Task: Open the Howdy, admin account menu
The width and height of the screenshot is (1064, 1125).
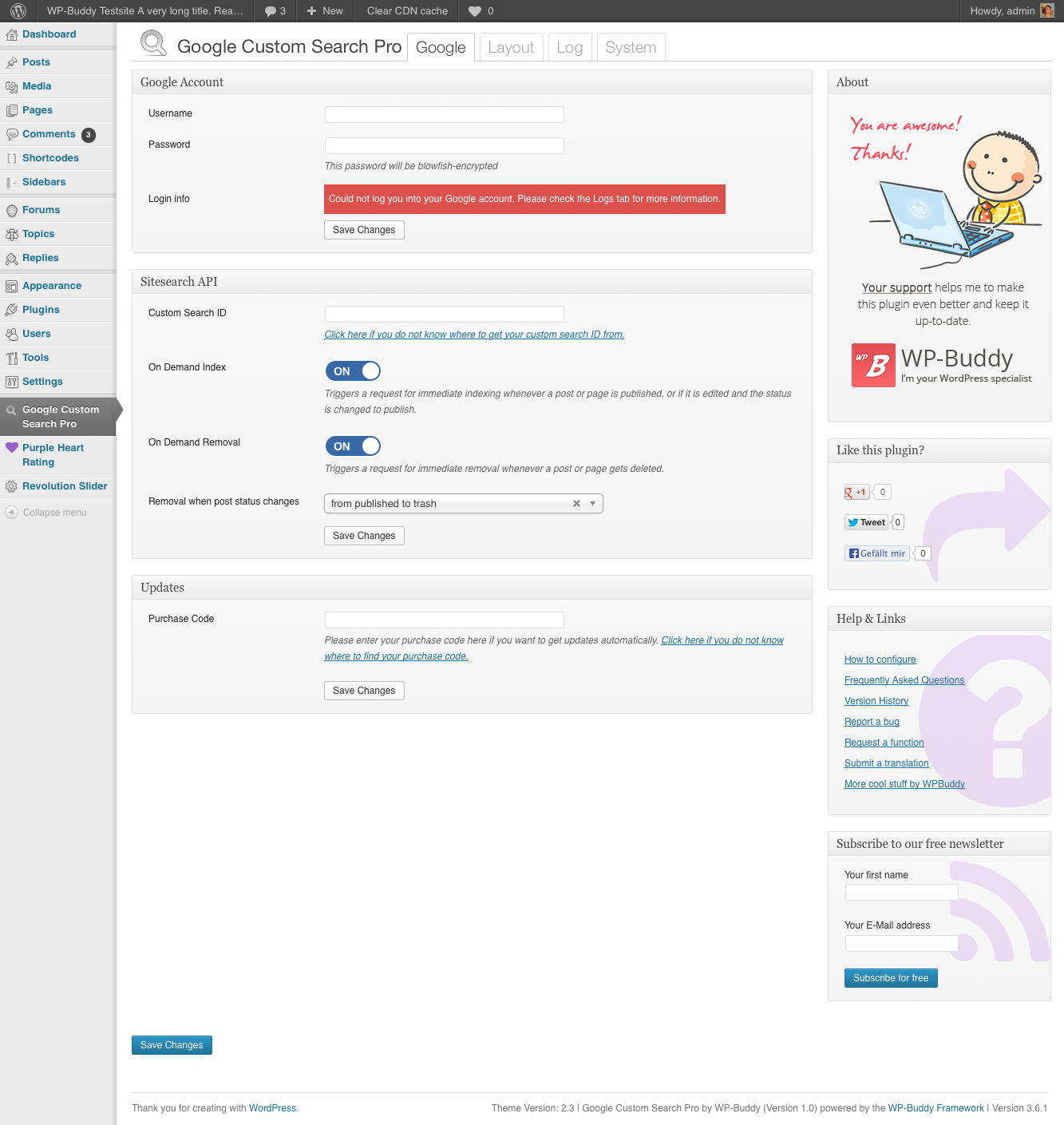Action: [x=1011, y=11]
